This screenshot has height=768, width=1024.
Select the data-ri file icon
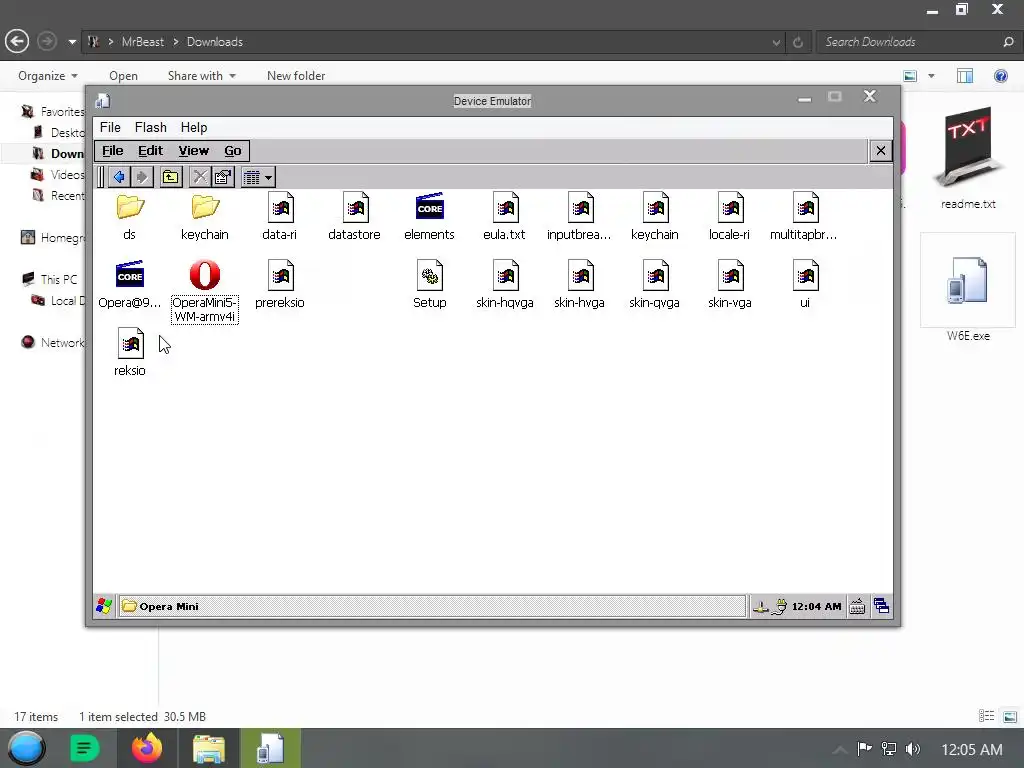(x=280, y=208)
